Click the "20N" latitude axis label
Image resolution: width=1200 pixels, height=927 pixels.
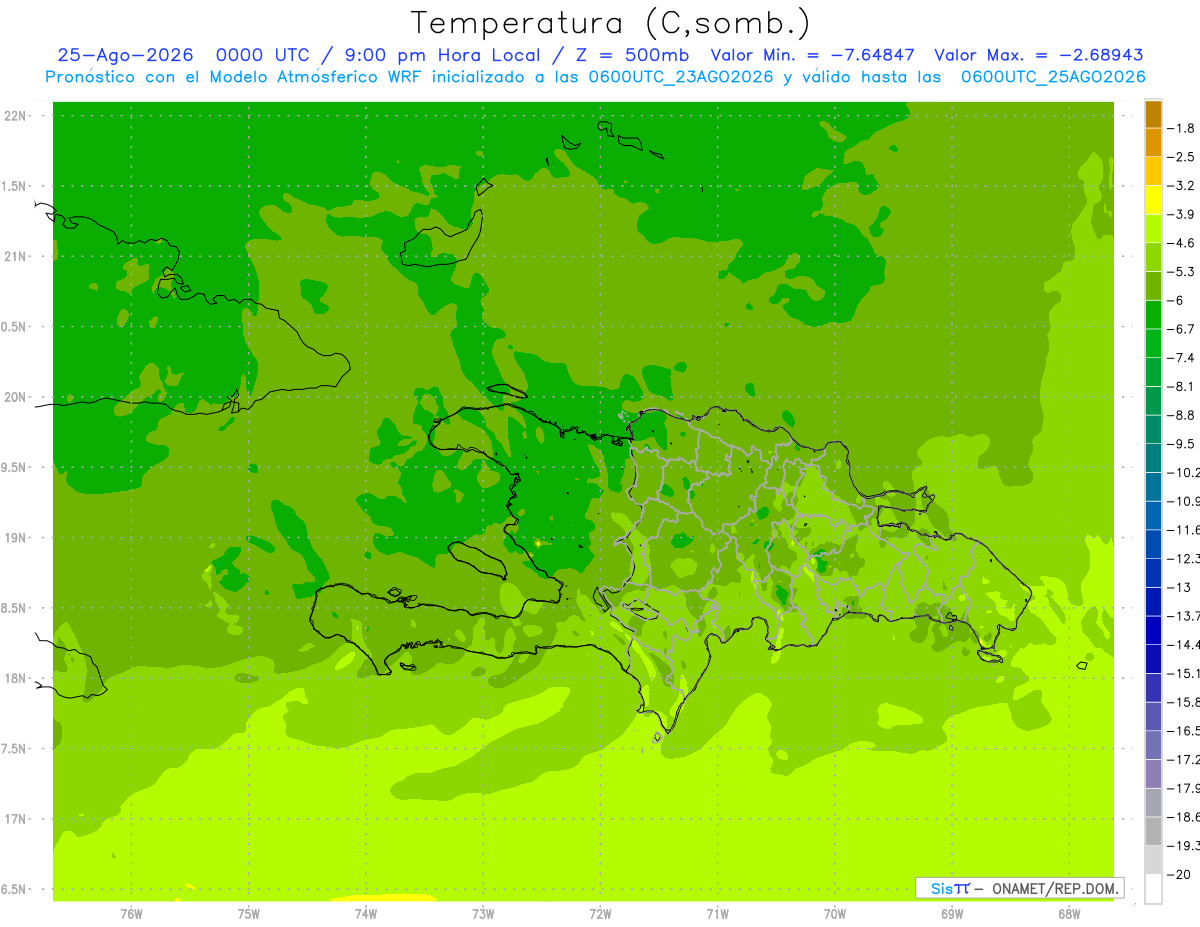coord(14,397)
